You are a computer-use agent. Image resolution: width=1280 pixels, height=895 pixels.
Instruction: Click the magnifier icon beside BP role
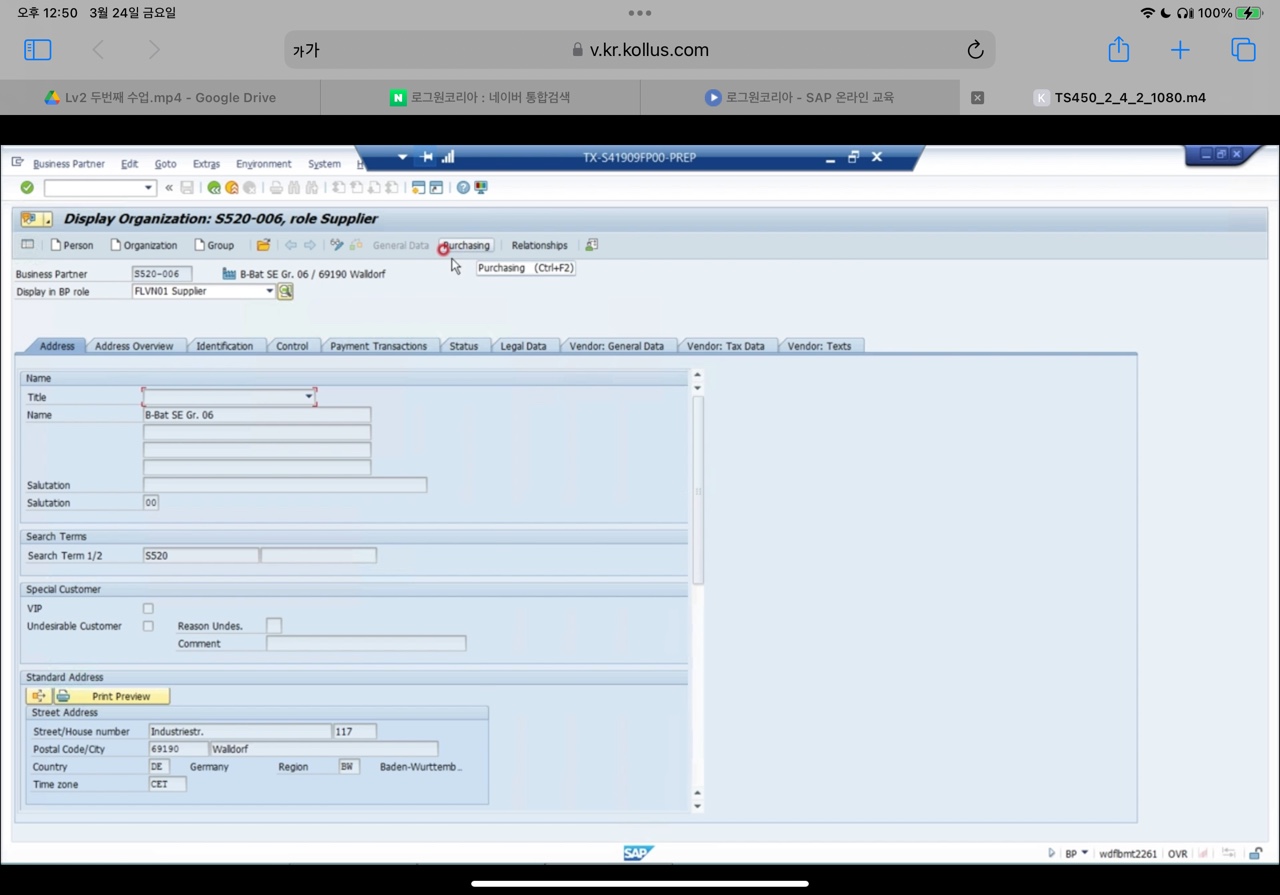tap(285, 291)
